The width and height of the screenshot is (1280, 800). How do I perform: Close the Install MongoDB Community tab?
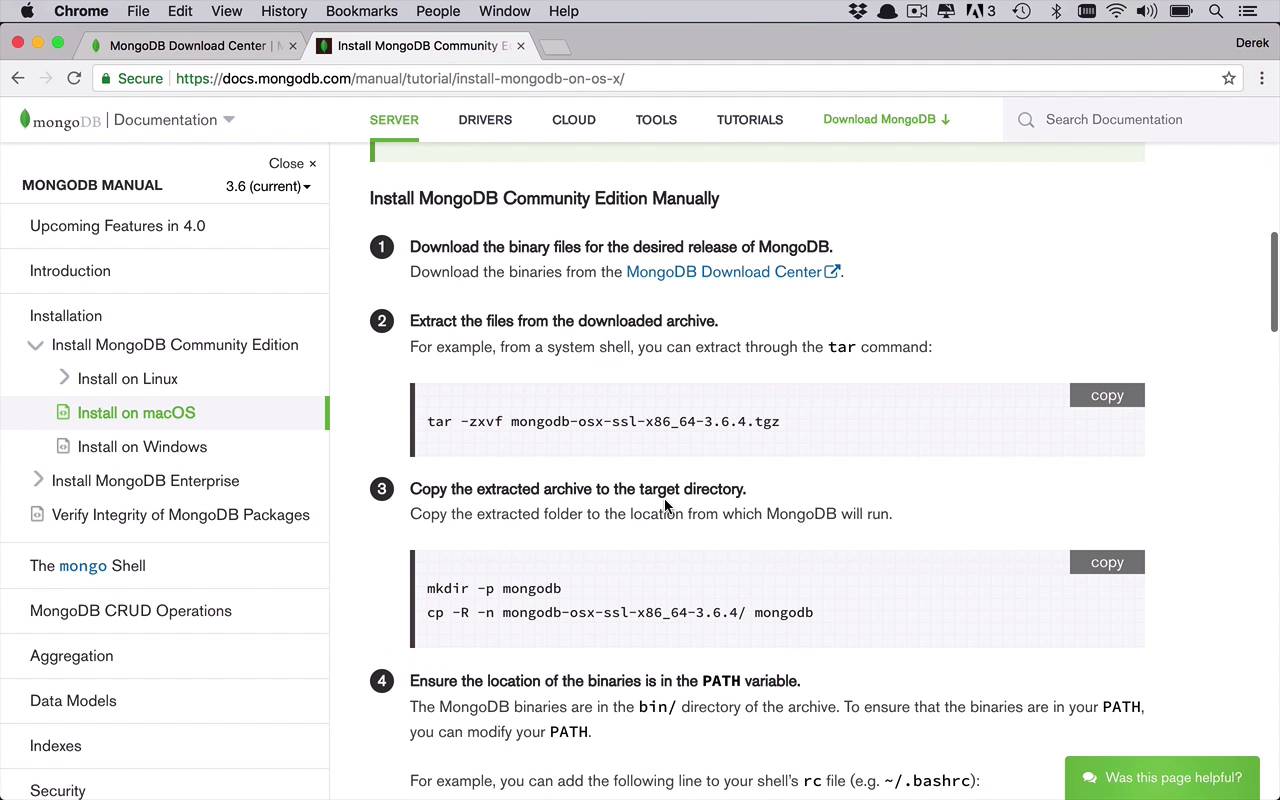(520, 46)
